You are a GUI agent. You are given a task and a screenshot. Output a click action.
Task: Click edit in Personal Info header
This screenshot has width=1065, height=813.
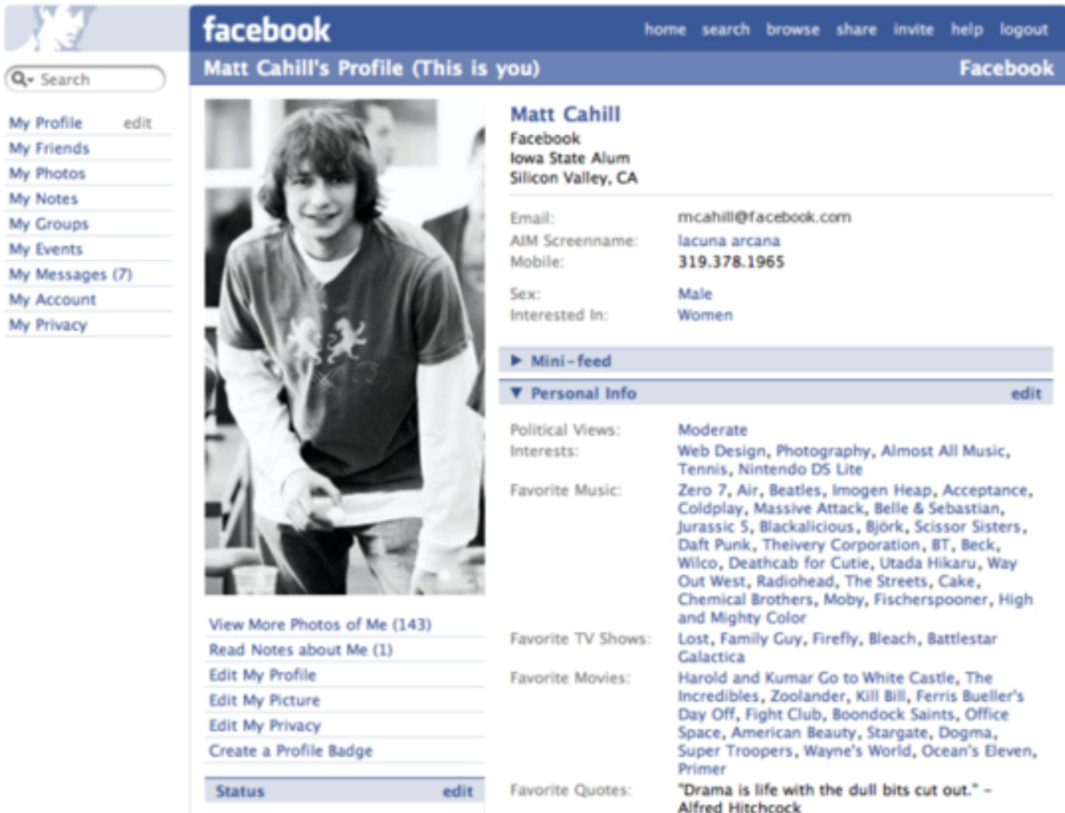(1026, 393)
